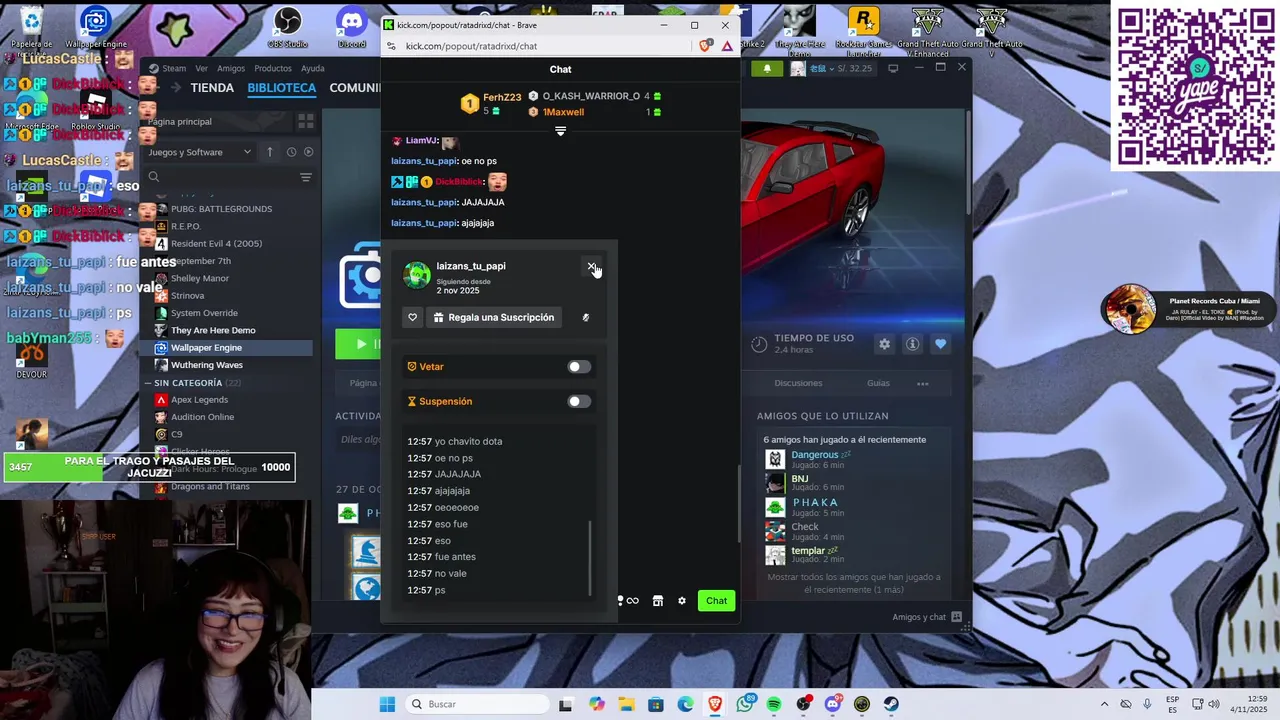Open the Guías tab in Steam

(878, 383)
